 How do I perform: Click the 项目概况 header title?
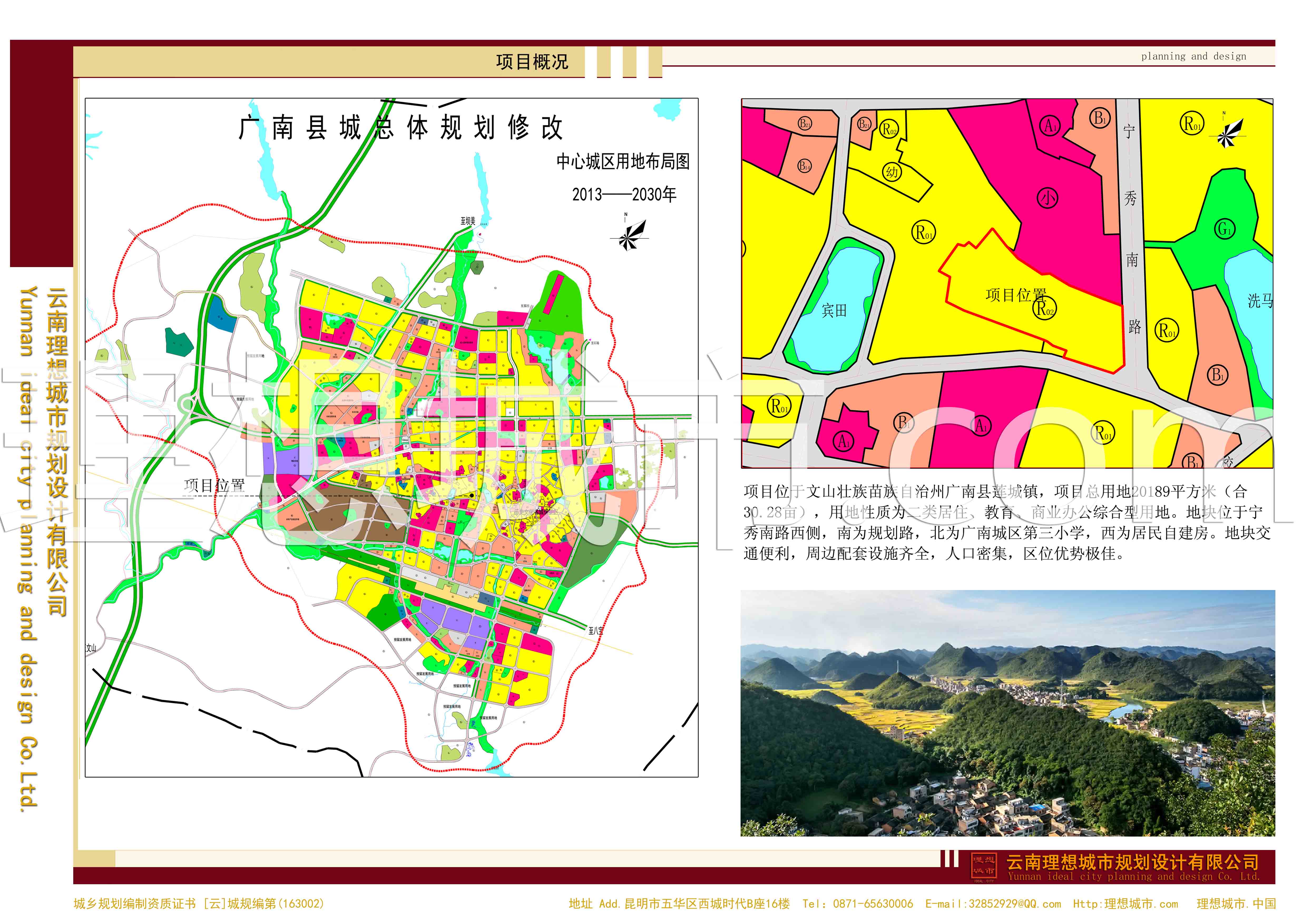(532, 61)
